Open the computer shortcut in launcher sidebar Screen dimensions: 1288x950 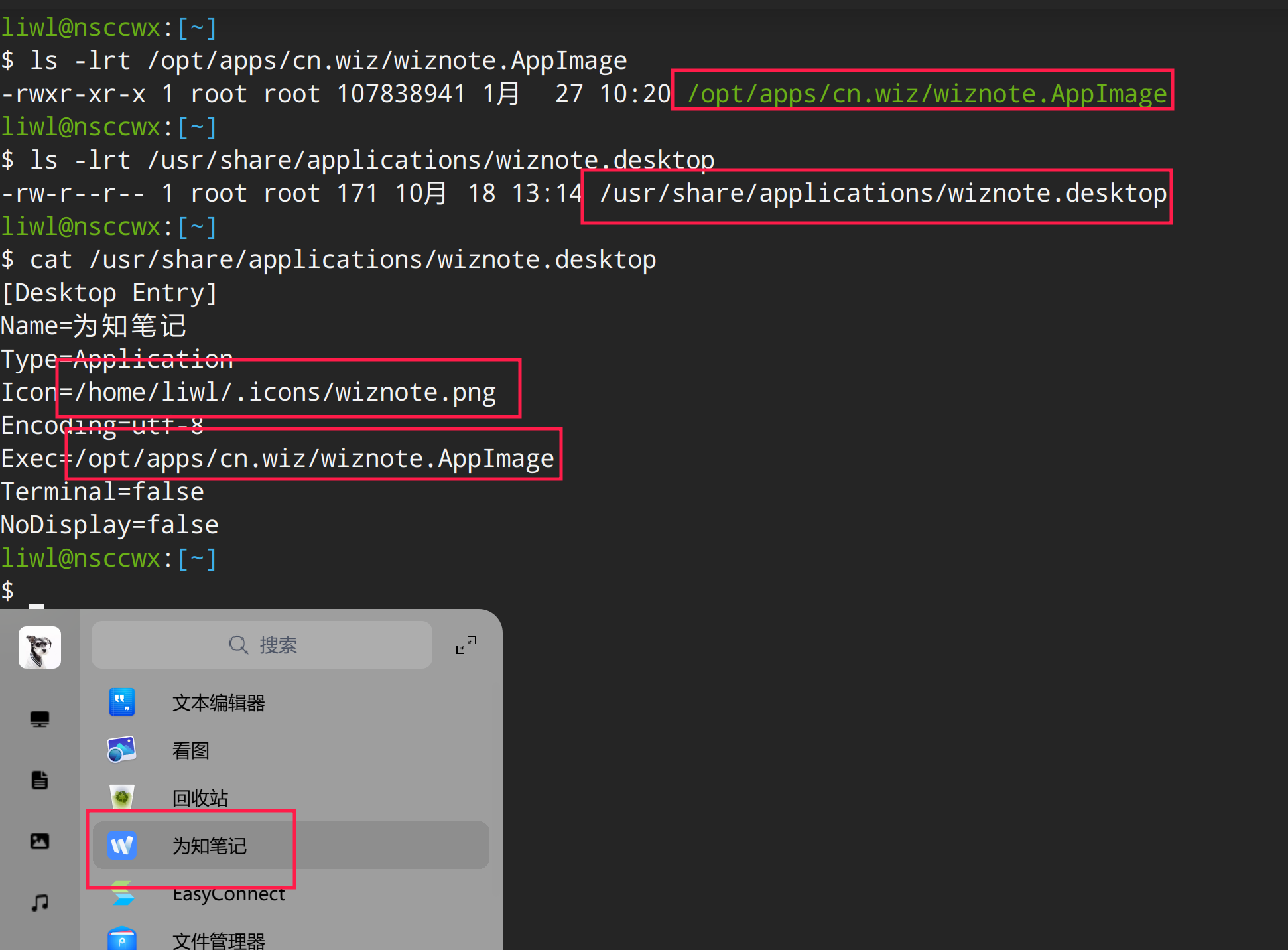tap(40, 719)
